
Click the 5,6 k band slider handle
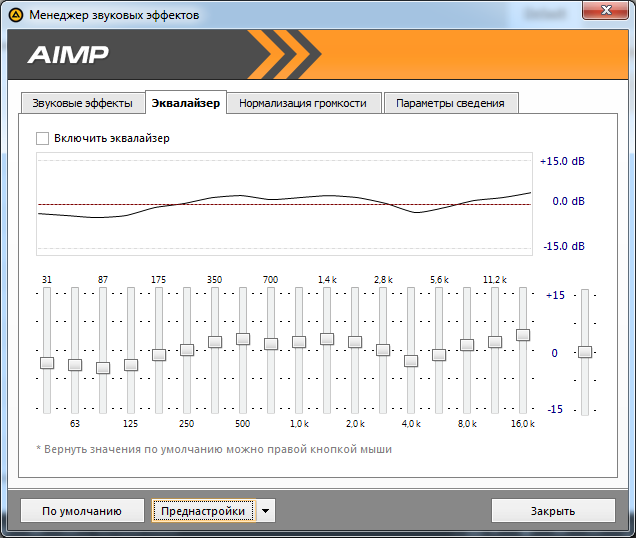pos(439,355)
